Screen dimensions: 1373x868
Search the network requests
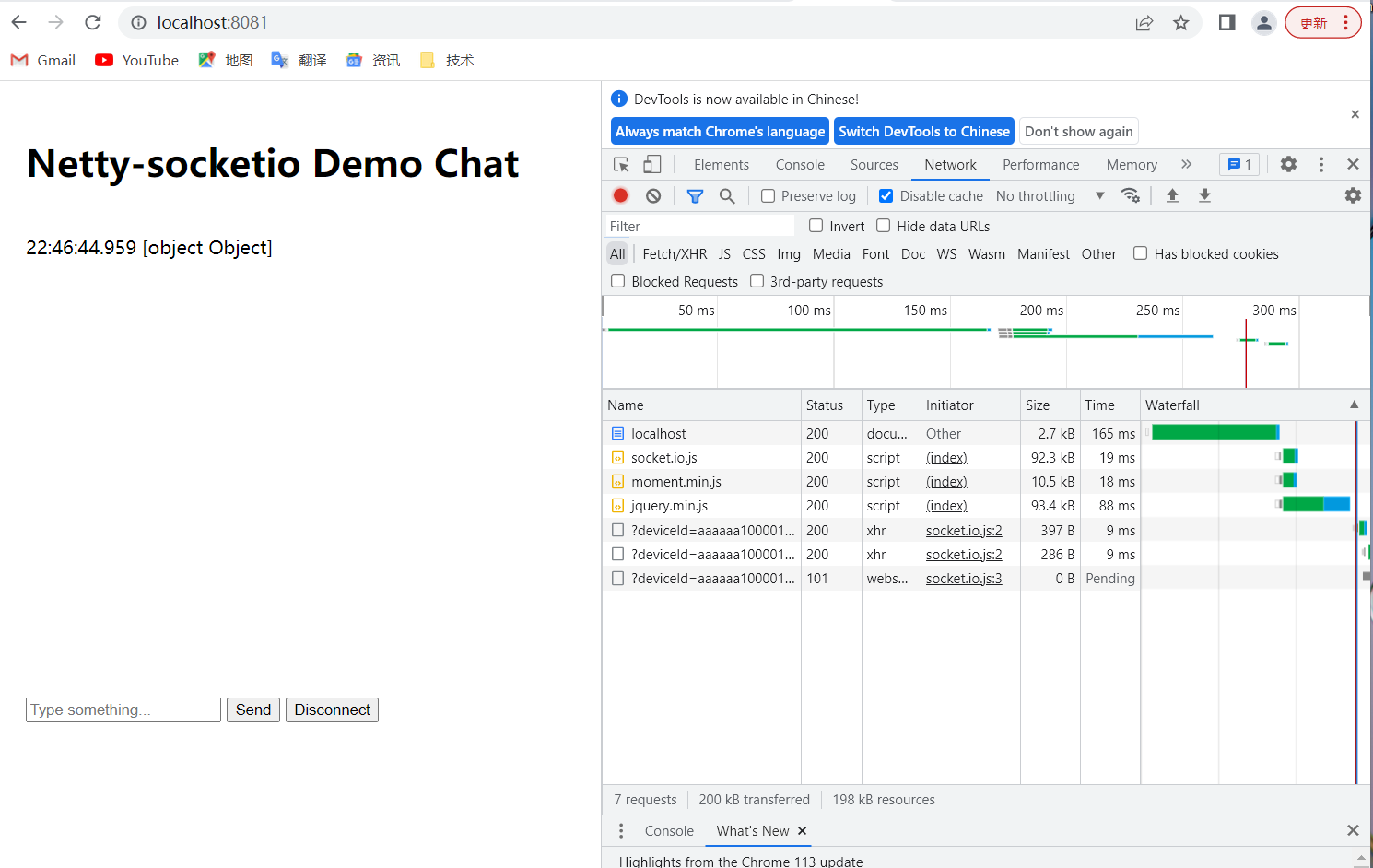point(727,195)
